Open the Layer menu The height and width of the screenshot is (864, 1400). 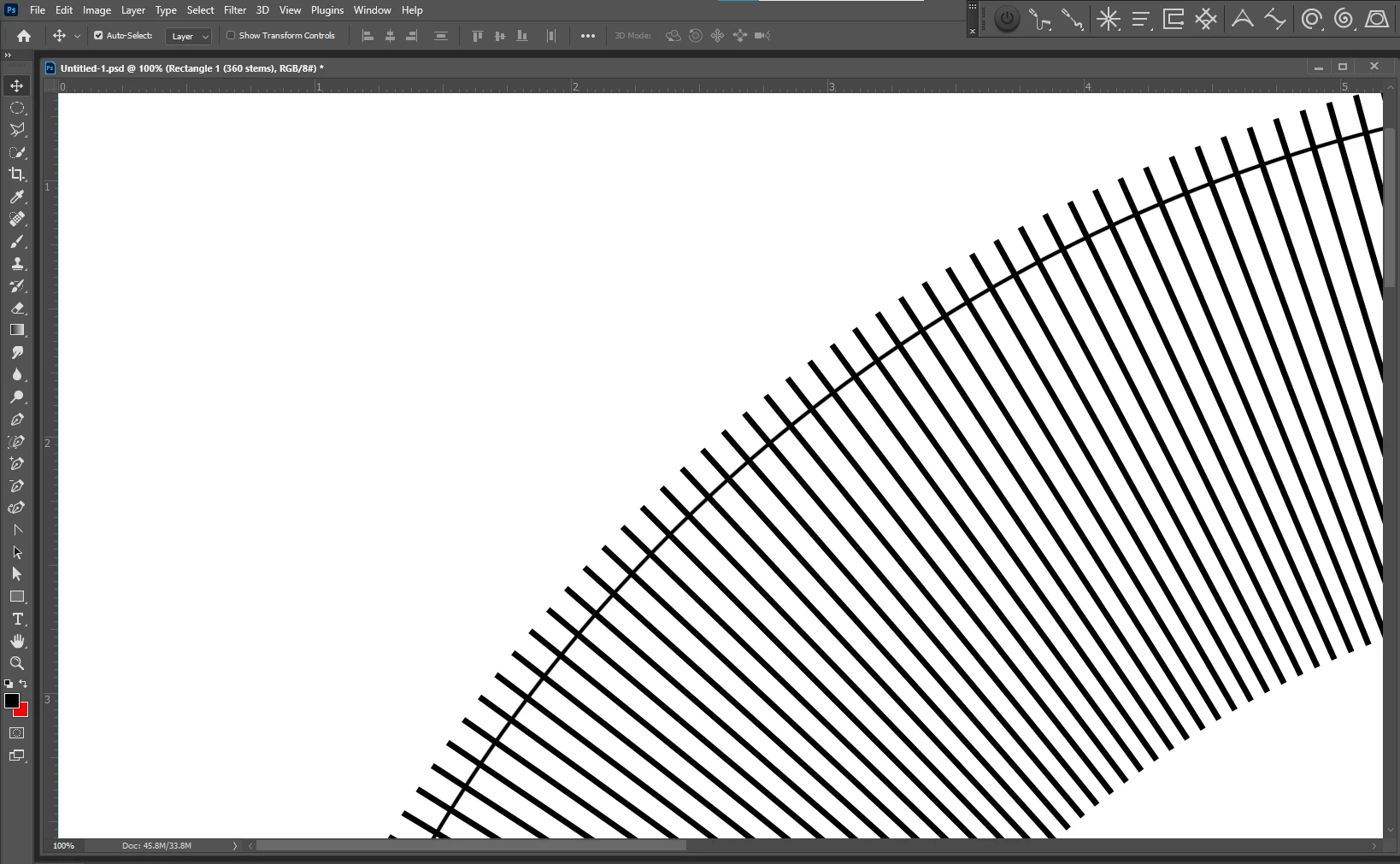[132, 10]
